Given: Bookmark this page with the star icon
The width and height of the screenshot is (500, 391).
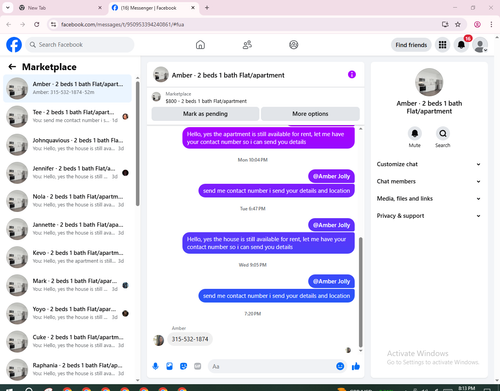Looking at the screenshot, I should click(x=458, y=24).
